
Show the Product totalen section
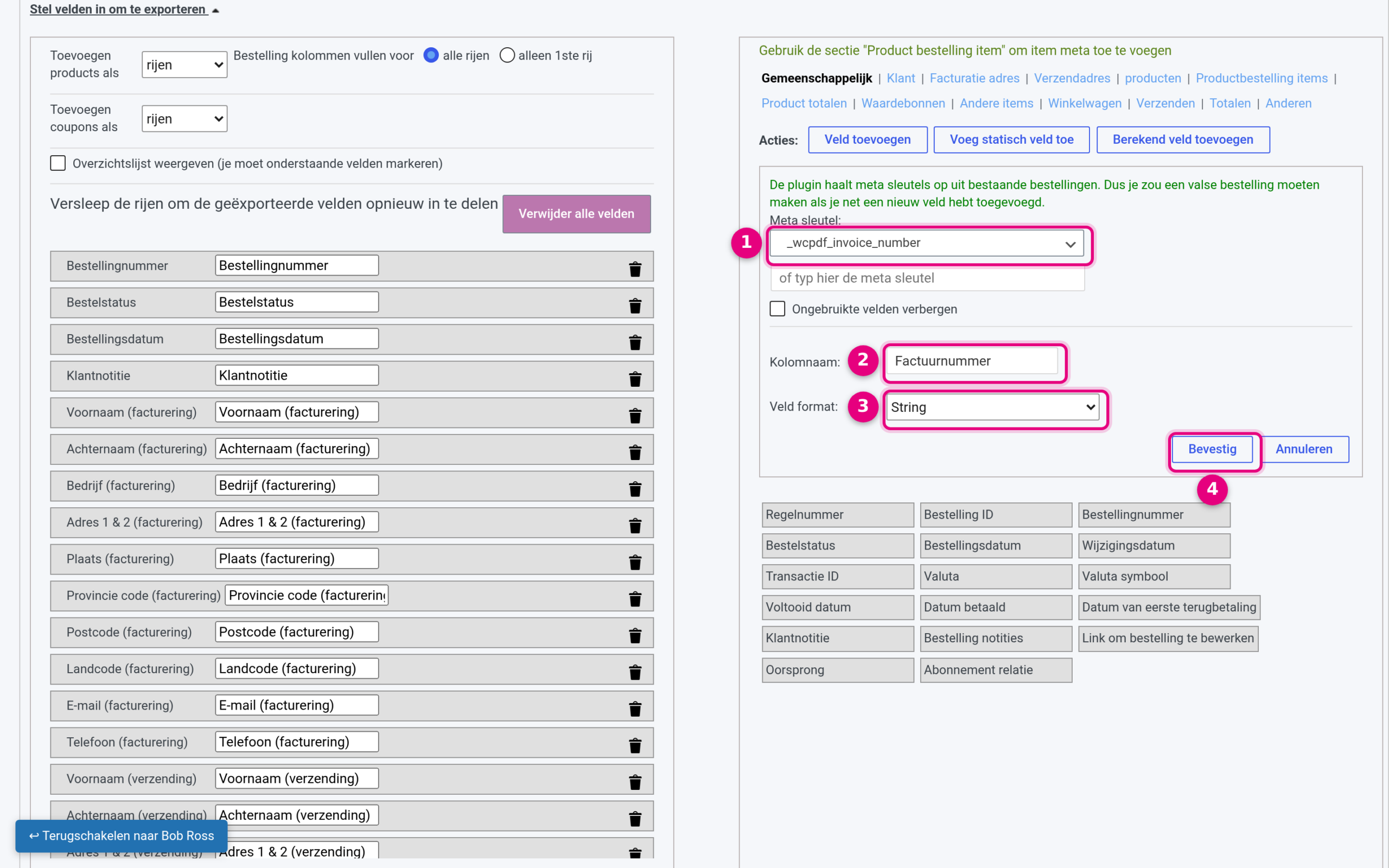pyautogui.click(x=804, y=103)
